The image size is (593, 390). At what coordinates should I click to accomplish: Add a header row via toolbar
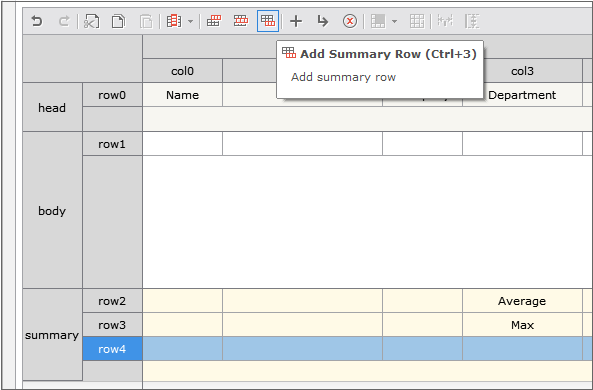pyautogui.click(x=214, y=21)
